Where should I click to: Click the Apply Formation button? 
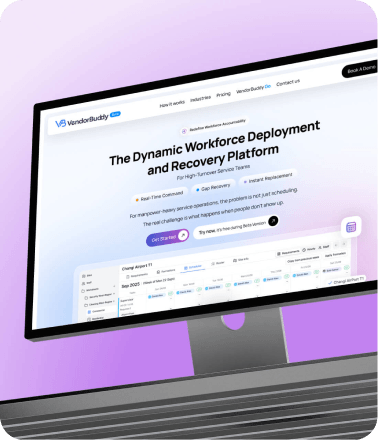point(335,254)
